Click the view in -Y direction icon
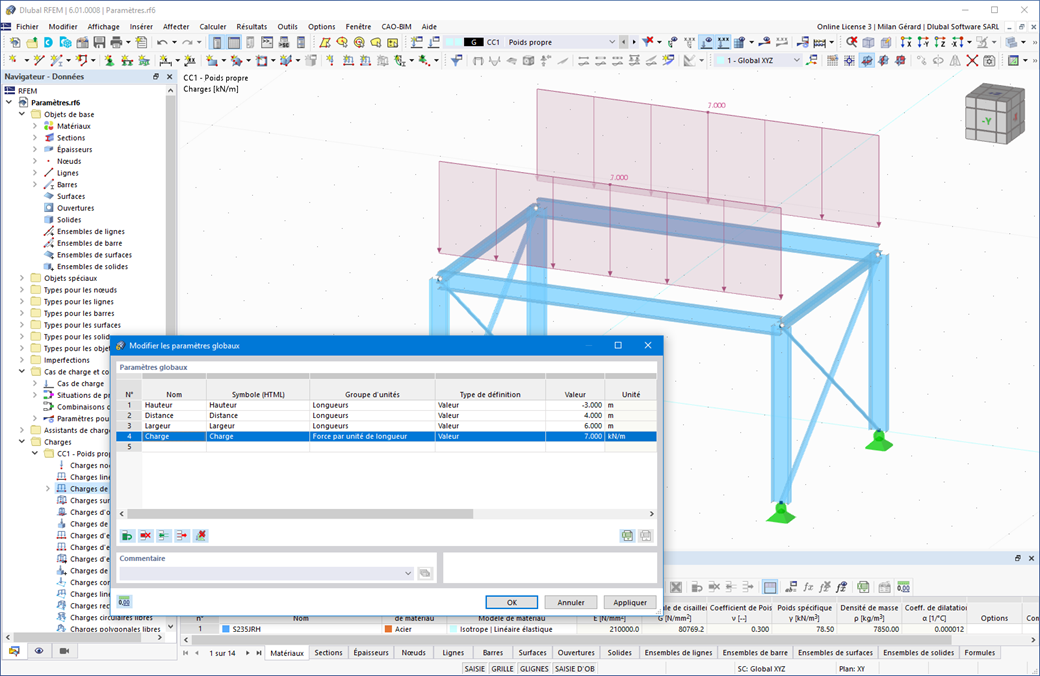This screenshot has width=1040, height=676. coord(923,42)
